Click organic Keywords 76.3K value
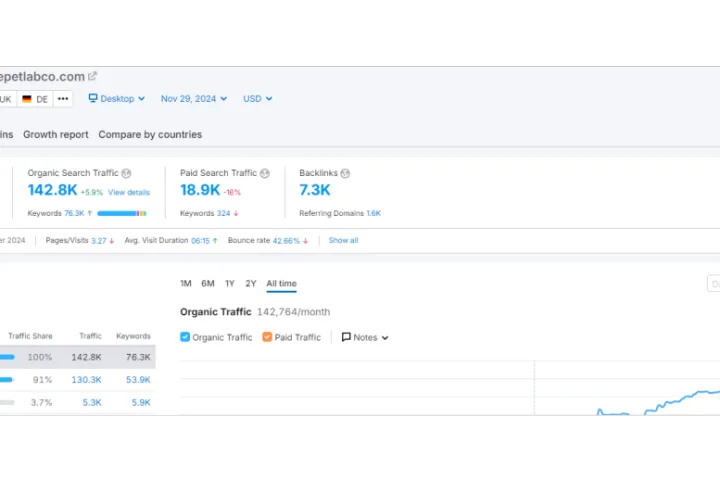This screenshot has height=480, width=720. click(74, 213)
